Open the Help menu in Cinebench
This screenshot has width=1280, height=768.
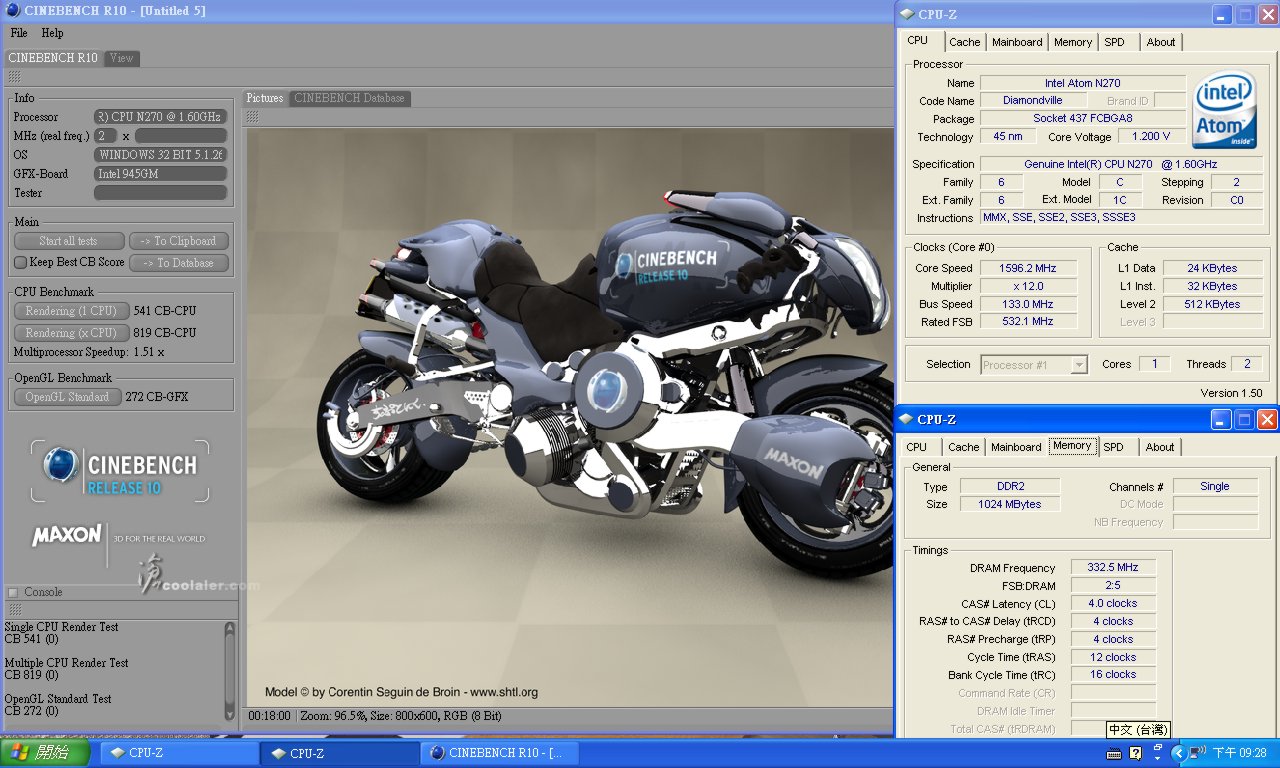click(x=52, y=33)
